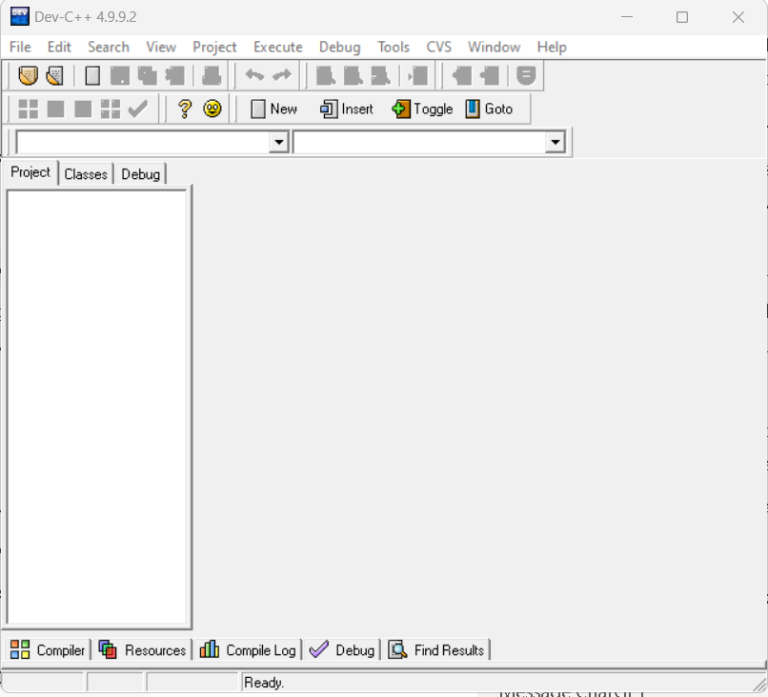The image size is (768, 697).
Task: Click the first shield-shaped open project icon
Action: (28, 76)
